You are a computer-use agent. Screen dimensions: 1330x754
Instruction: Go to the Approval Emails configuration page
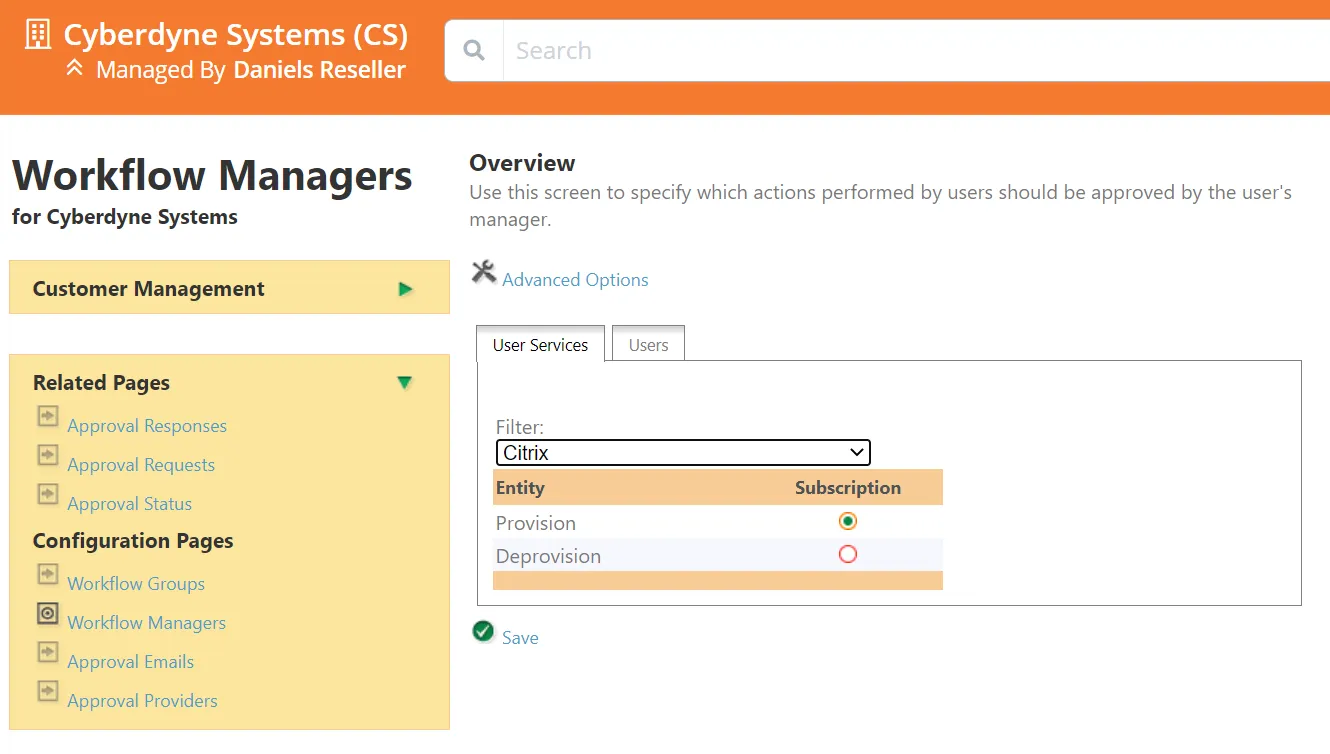[130, 662]
